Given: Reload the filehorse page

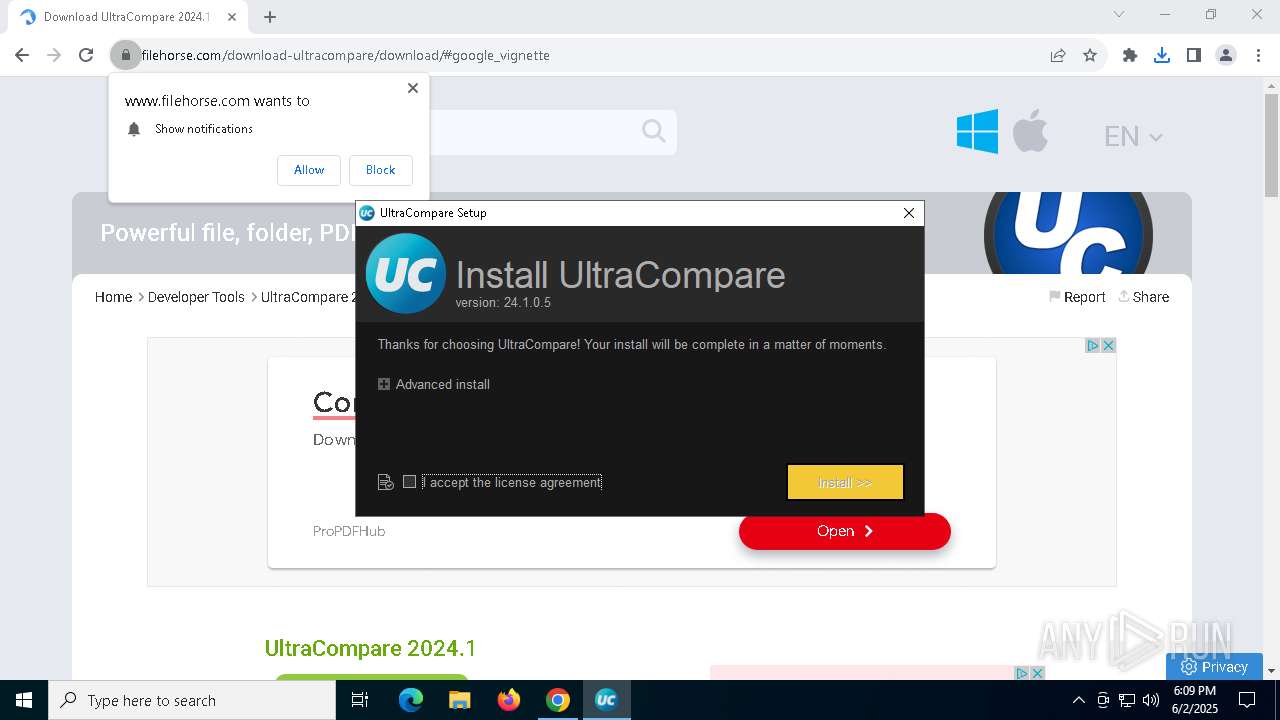Looking at the screenshot, I should click(x=86, y=55).
